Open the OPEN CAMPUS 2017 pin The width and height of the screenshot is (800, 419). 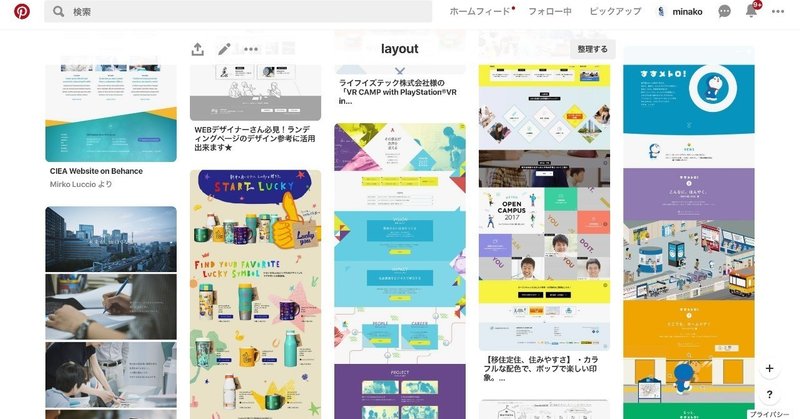[x=544, y=207]
